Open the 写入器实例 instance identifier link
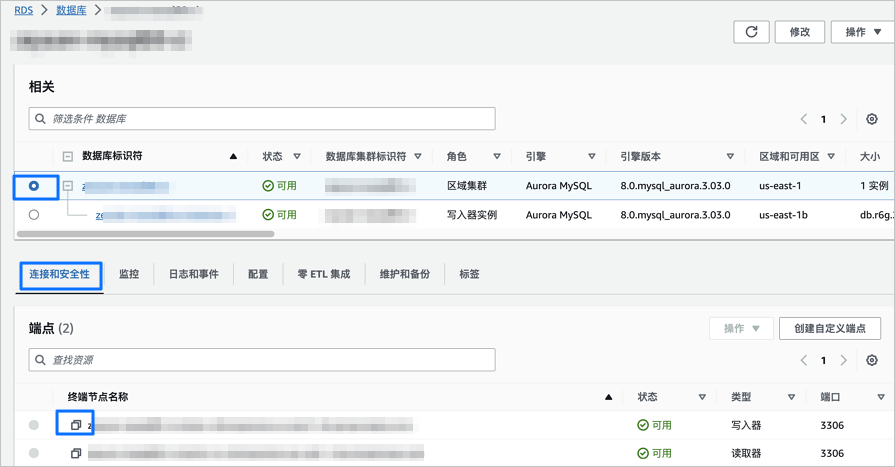This screenshot has width=895, height=467. click(x=166, y=215)
